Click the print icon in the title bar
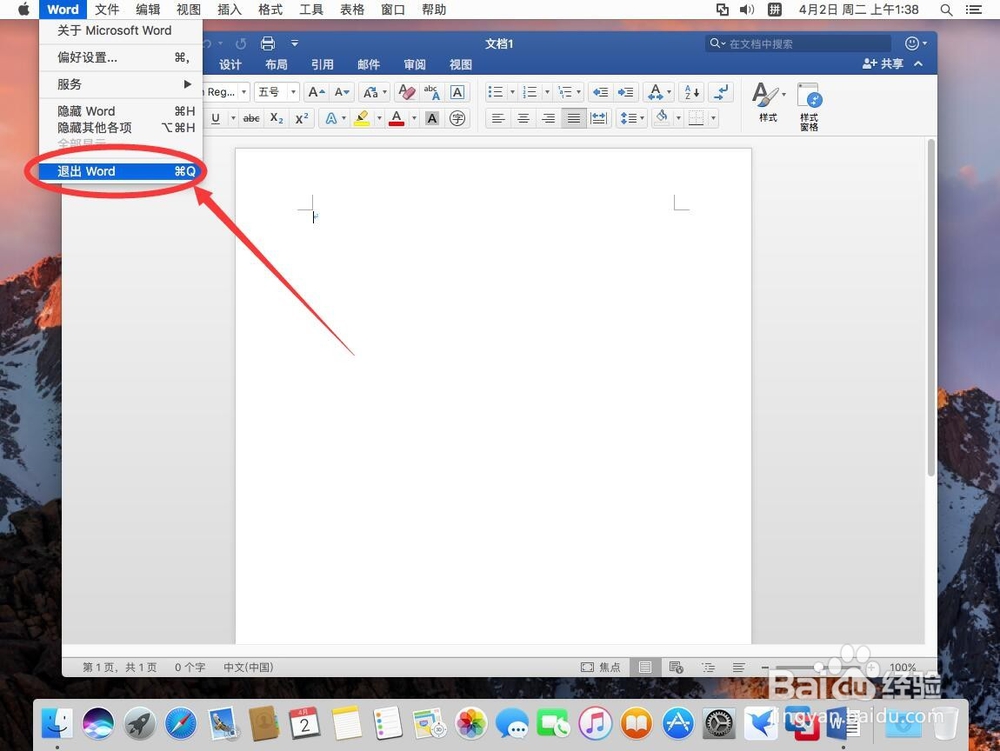 (268, 43)
